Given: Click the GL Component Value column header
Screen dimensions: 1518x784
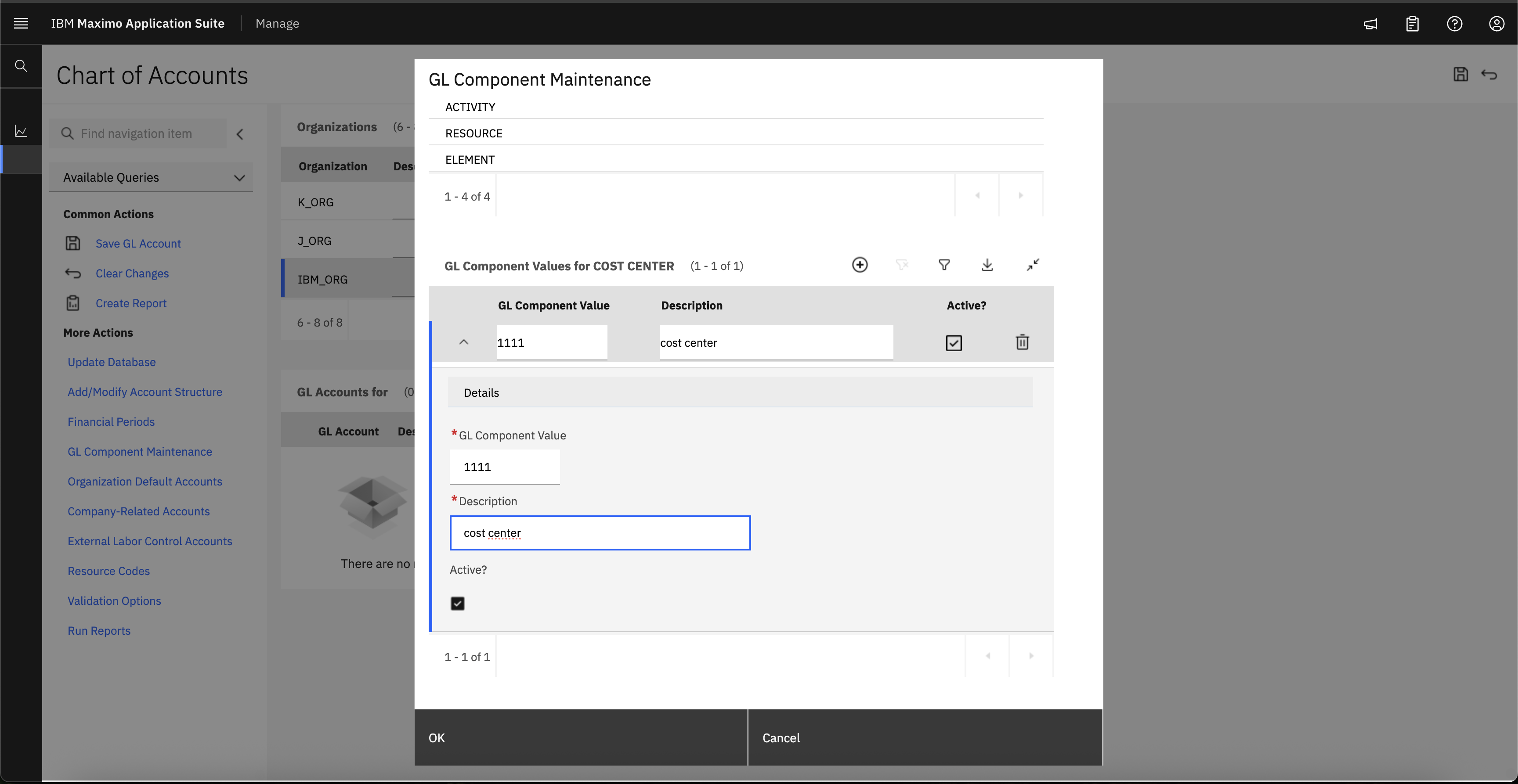Looking at the screenshot, I should (x=553, y=305).
